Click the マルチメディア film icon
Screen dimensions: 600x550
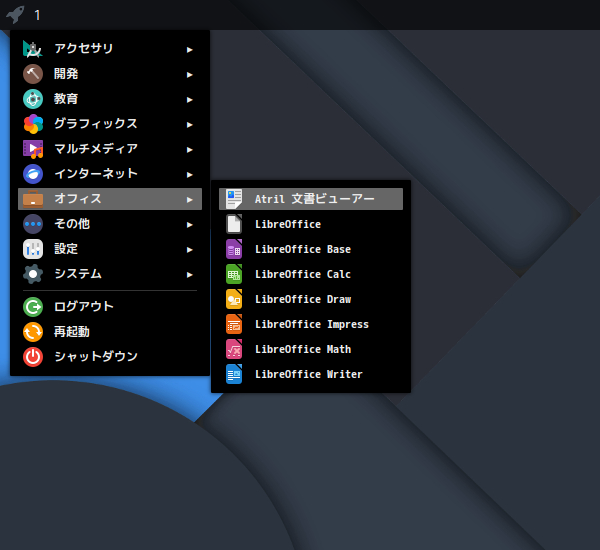[x=33, y=149]
